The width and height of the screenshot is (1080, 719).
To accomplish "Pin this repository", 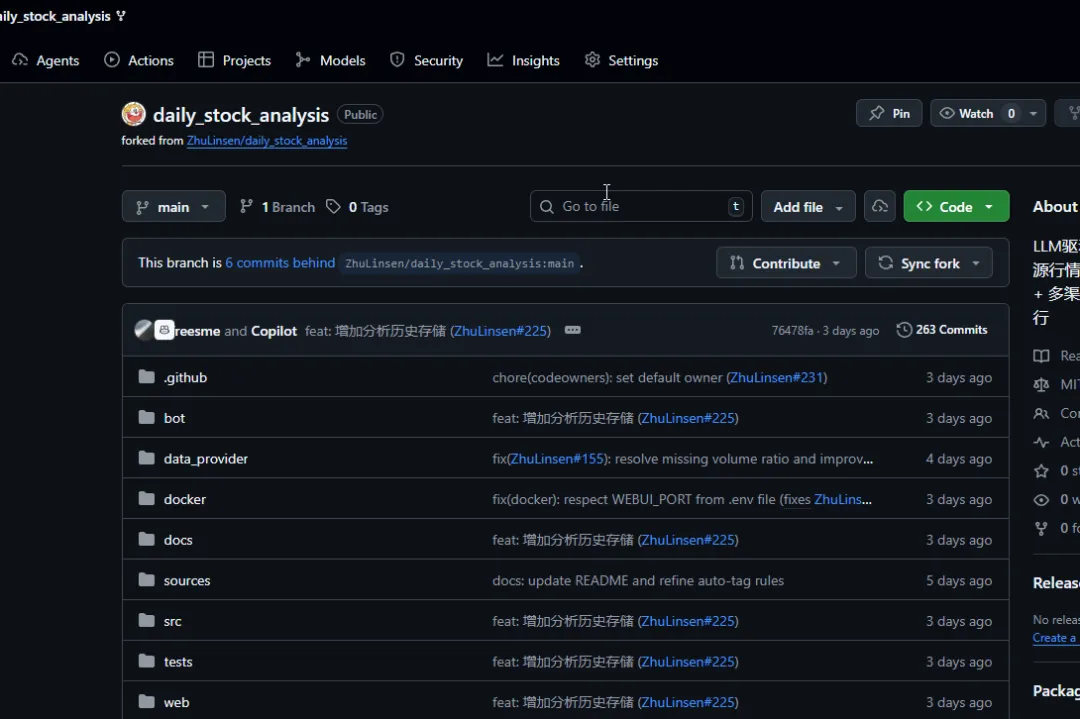I will pos(889,114).
